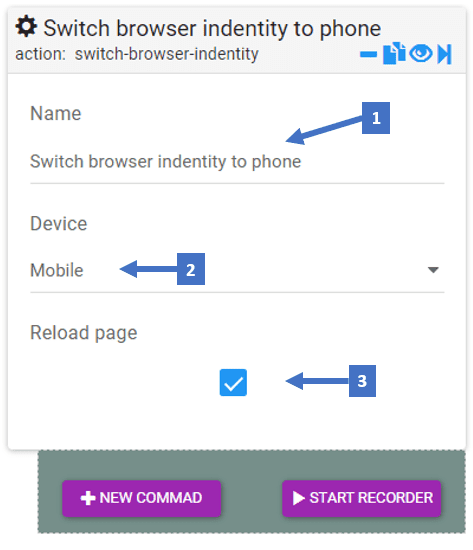This screenshot has height=550, width=473.
Task: Click the Reload page label
Action: coord(84,333)
